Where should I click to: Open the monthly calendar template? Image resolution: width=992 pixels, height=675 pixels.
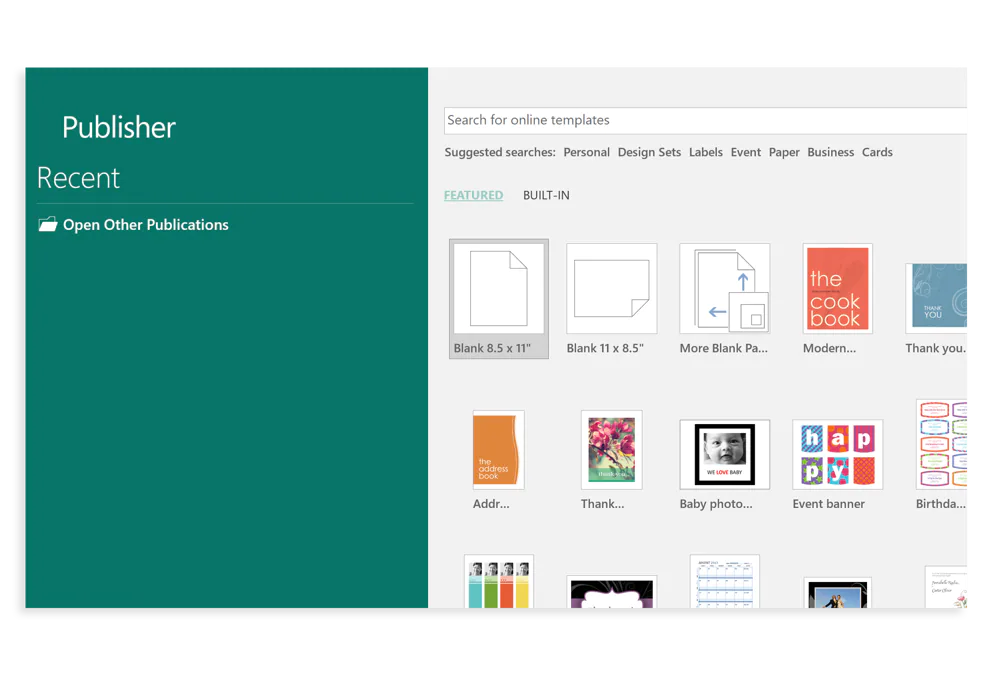(x=724, y=585)
